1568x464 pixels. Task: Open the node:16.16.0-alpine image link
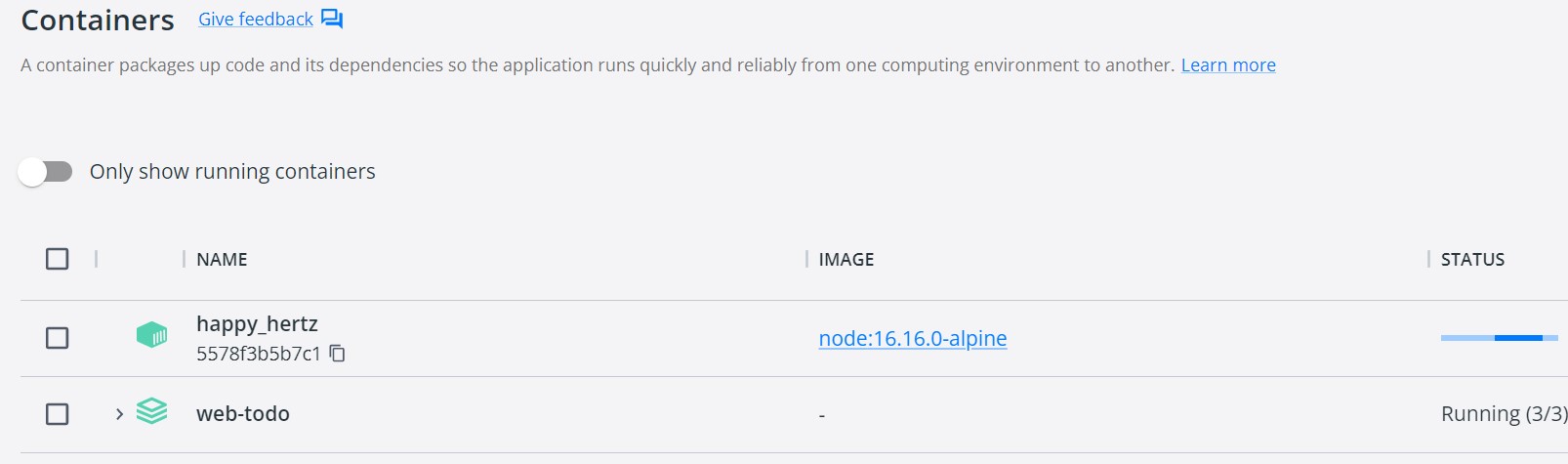click(913, 338)
